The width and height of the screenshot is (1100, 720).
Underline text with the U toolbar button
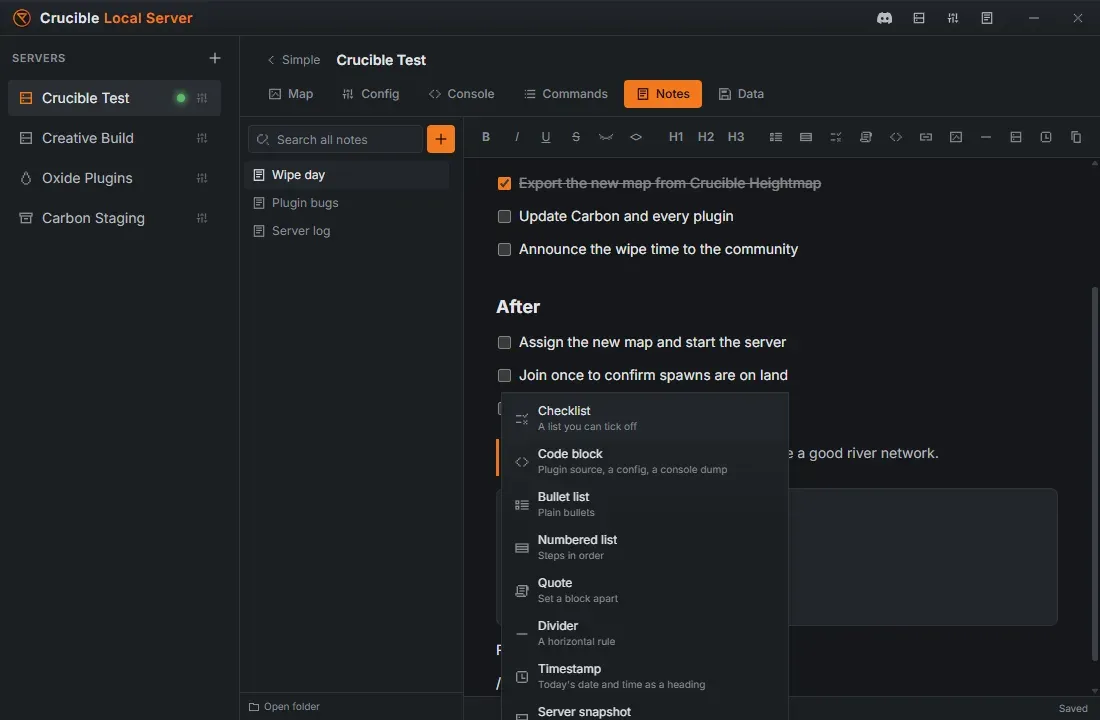click(x=546, y=137)
